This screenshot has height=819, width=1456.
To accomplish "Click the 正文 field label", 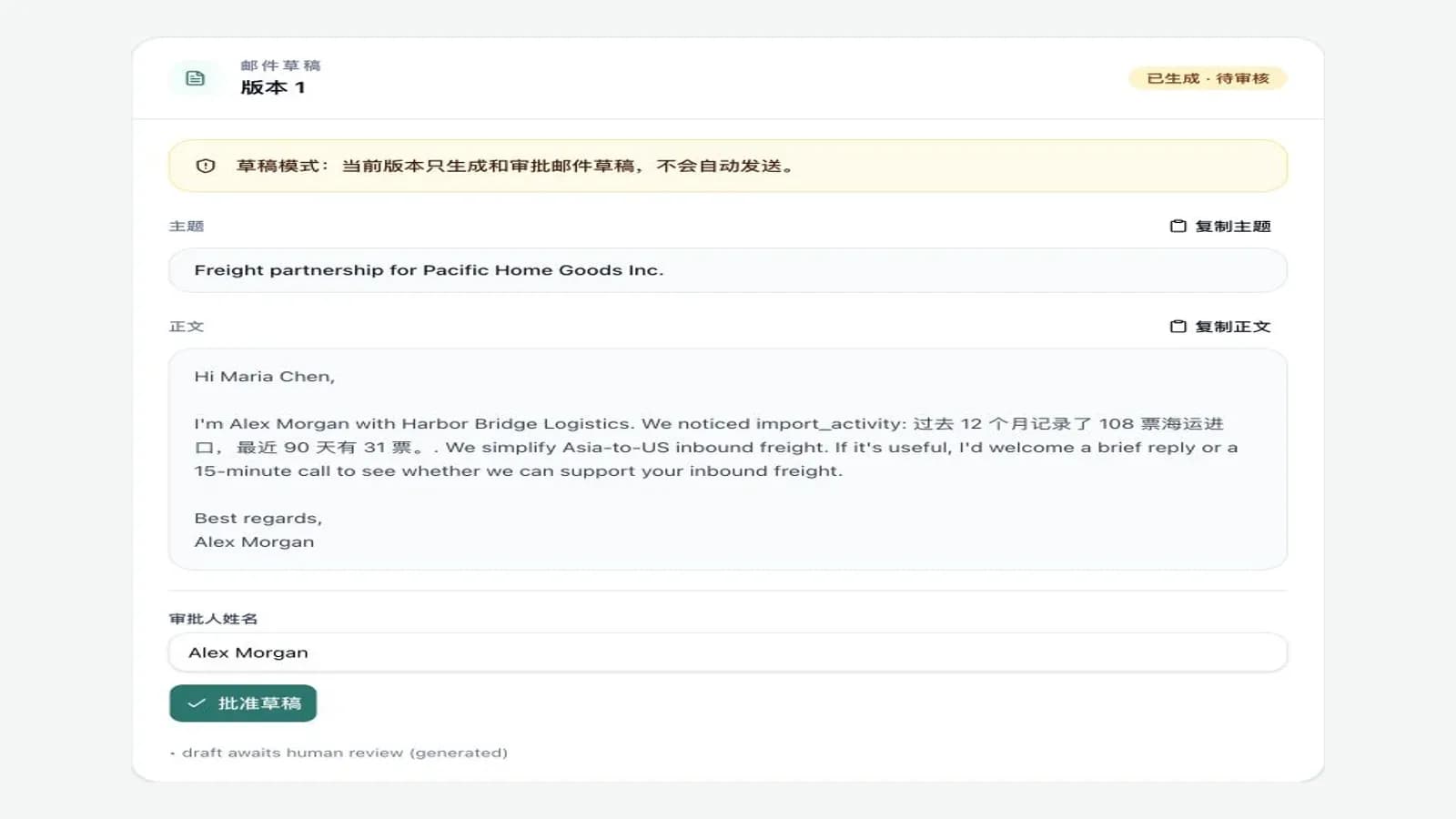I will click(x=187, y=326).
